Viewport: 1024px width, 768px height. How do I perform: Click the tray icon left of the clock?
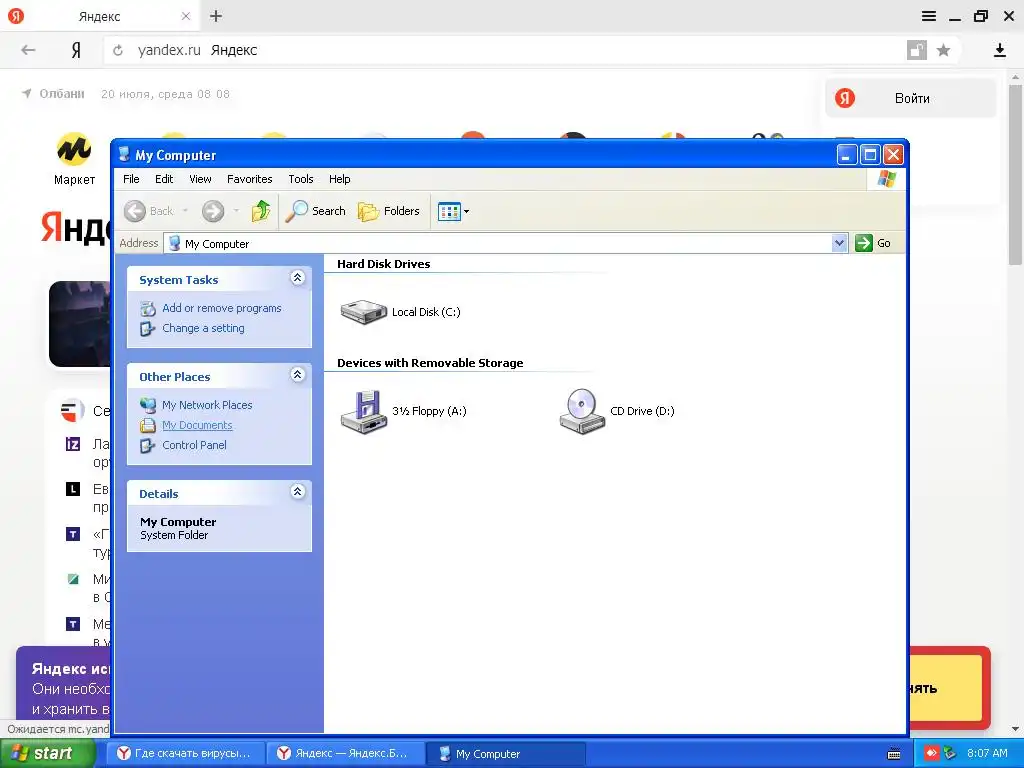pyautogui.click(x=950, y=754)
